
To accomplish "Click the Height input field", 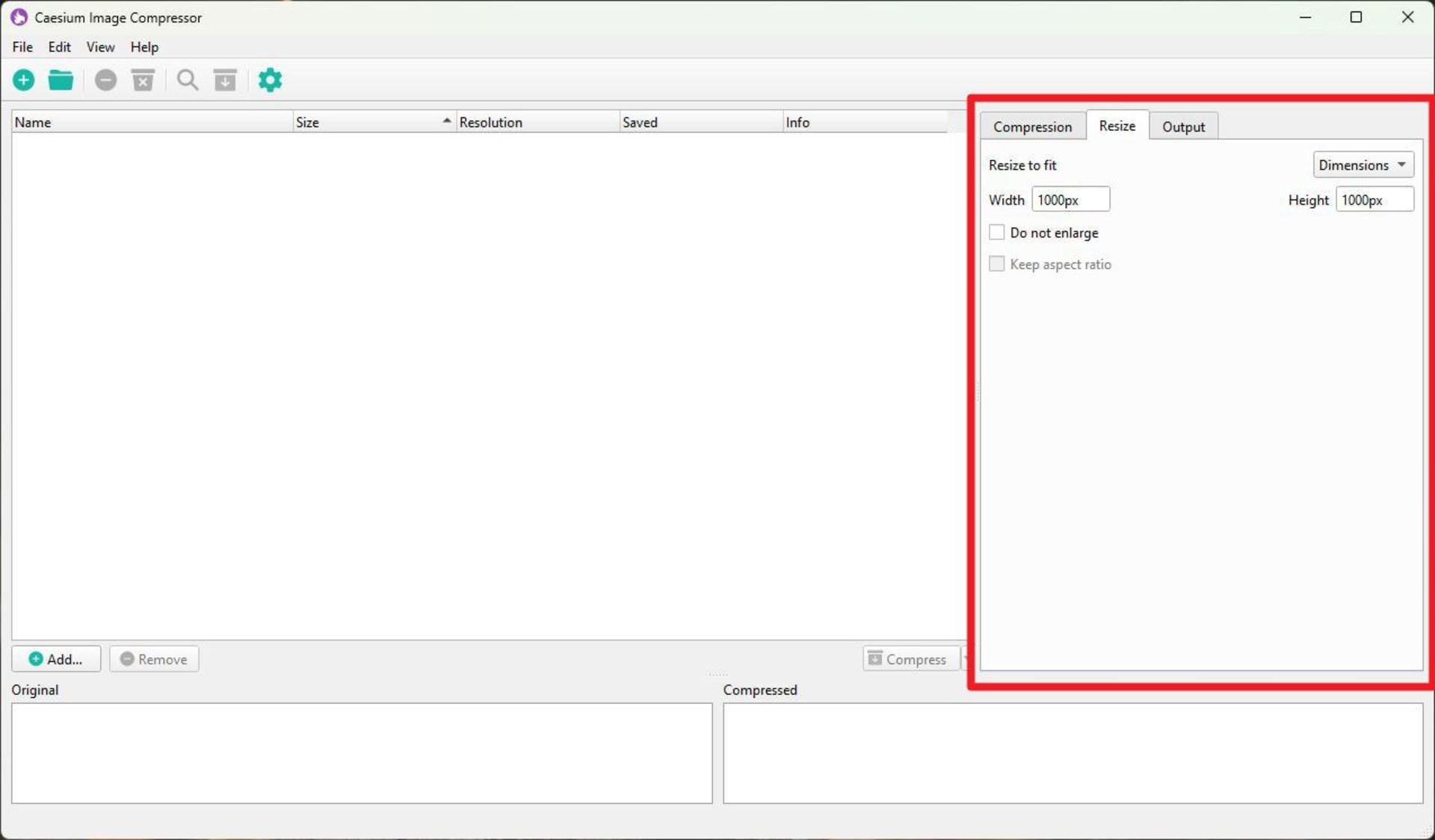I will 1374,200.
